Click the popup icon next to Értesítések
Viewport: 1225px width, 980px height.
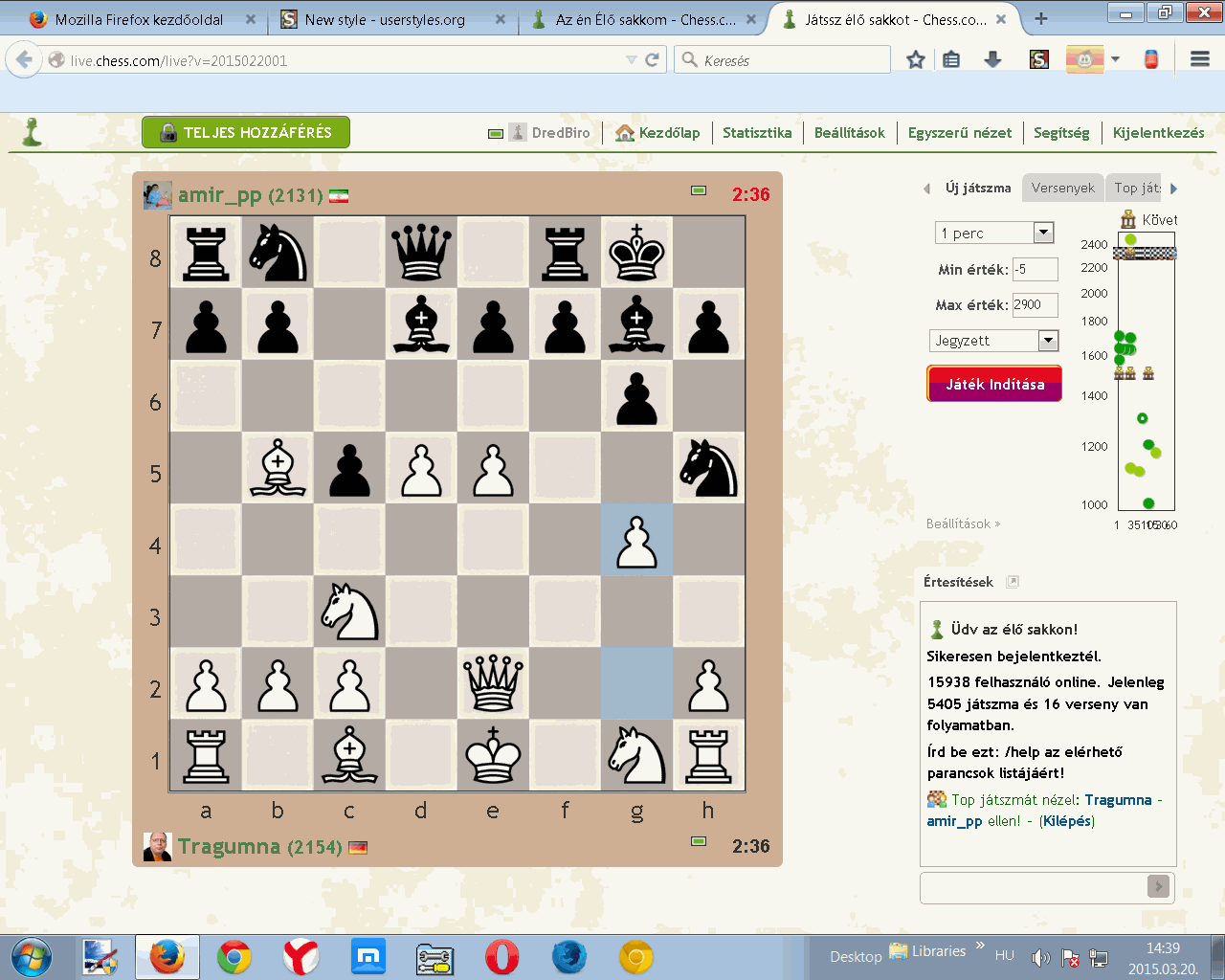[x=1013, y=581]
